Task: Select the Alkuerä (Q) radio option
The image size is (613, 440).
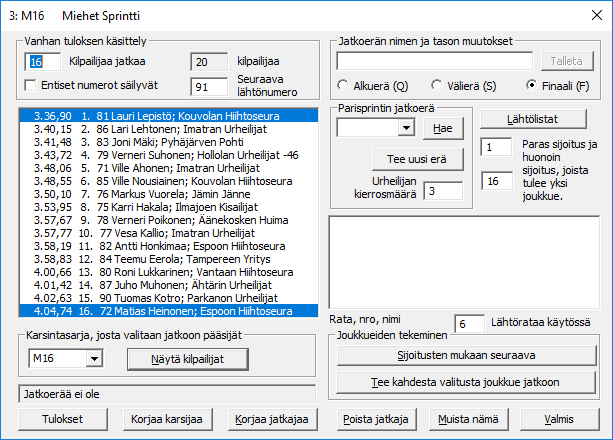Action: coord(346,84)
